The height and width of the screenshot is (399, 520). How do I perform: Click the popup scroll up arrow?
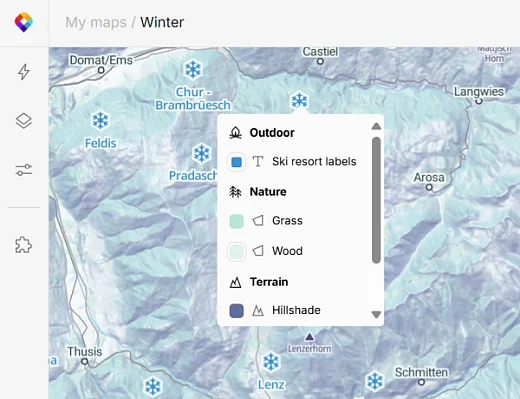click(376, 126)
